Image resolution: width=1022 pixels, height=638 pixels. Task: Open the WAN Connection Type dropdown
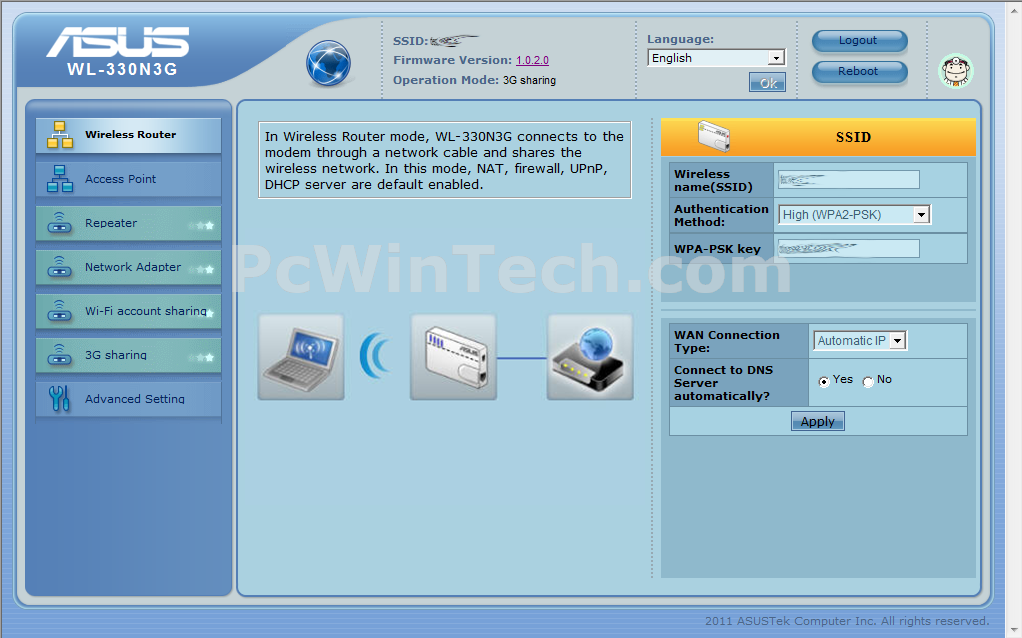pos(860,340)
